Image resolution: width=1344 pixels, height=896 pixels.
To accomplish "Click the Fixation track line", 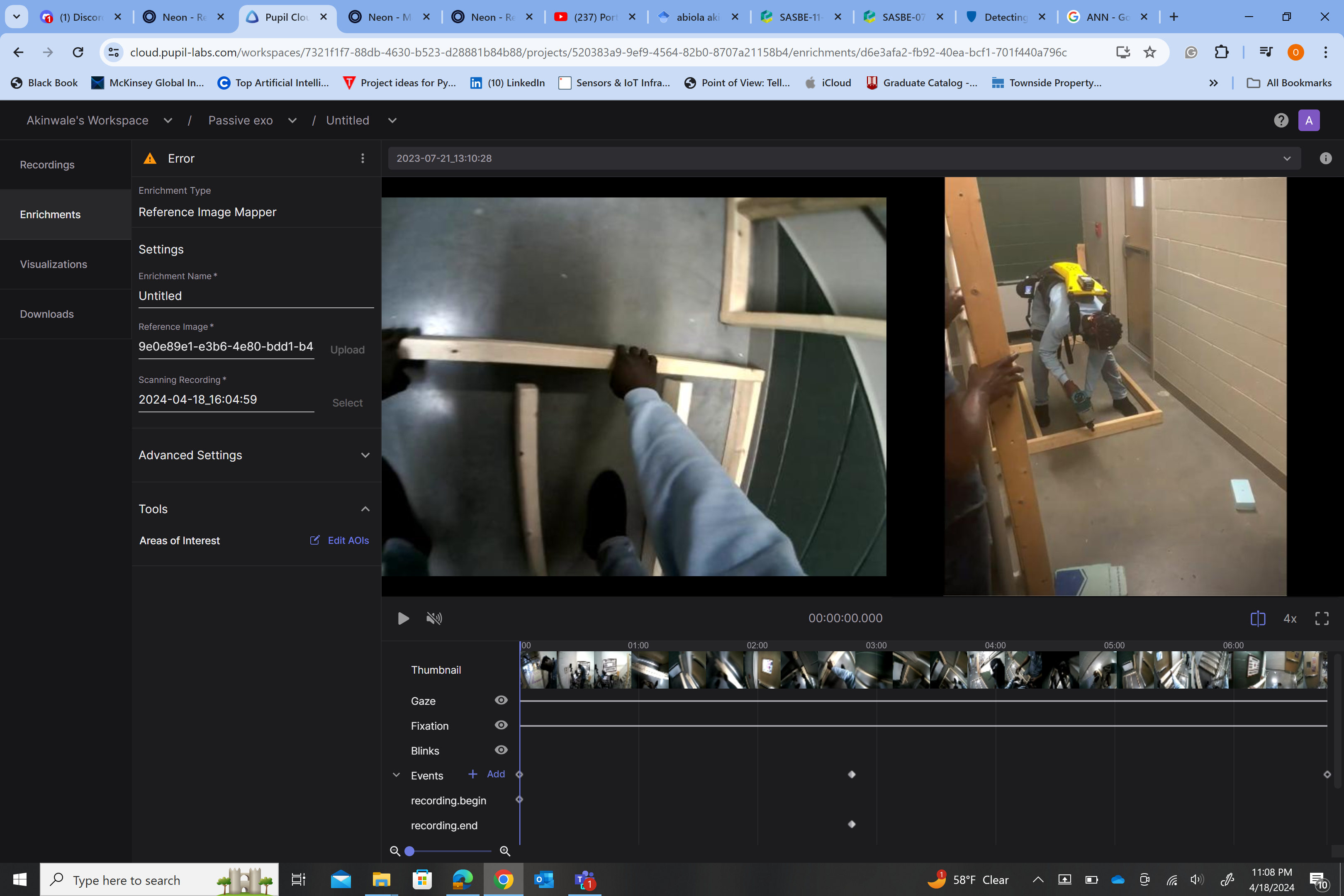I will 923,726.
